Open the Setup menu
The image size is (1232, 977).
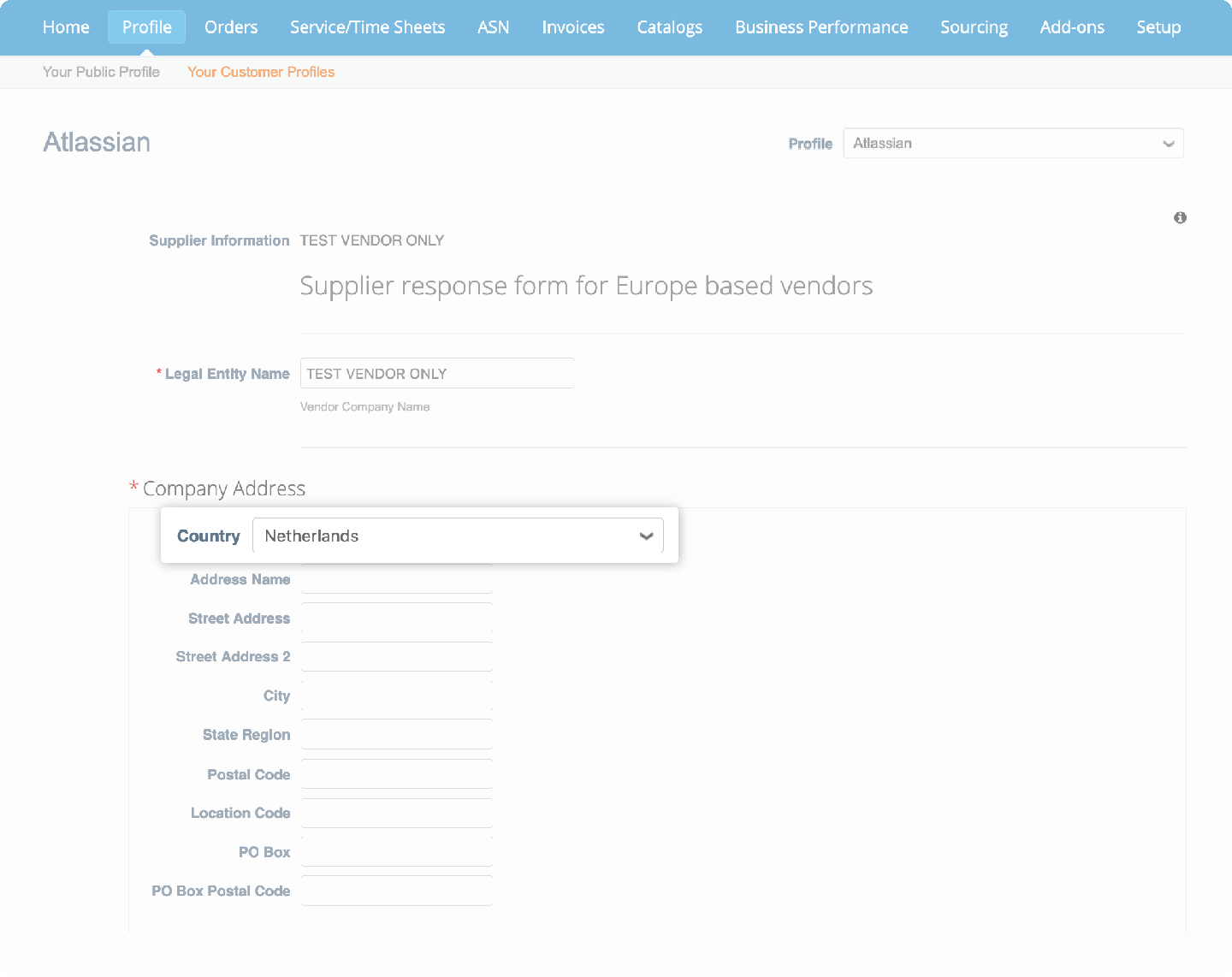coord(1158,27)
